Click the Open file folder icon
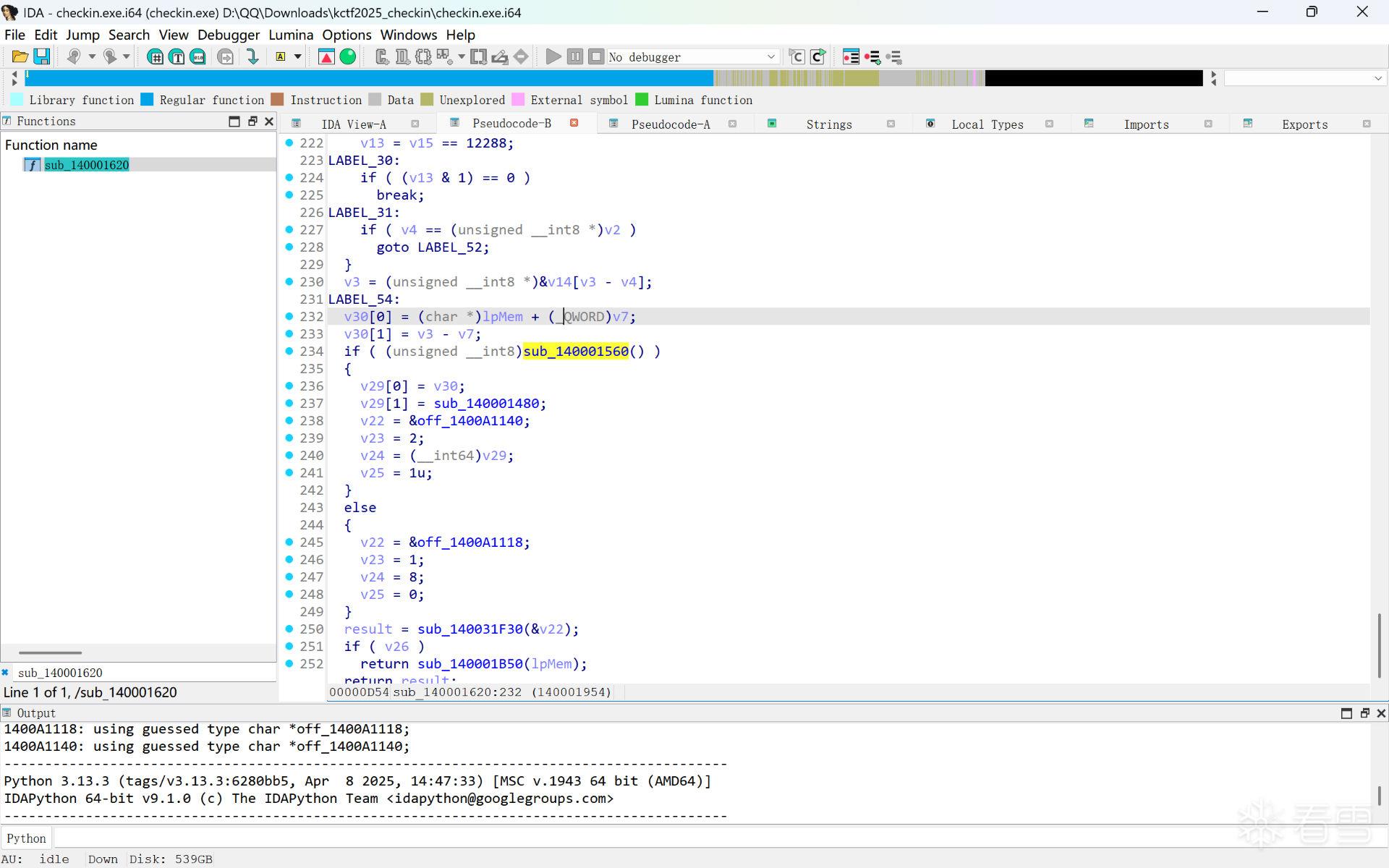The width and height of the screenshot is (1389, 868). click(20, 56)
